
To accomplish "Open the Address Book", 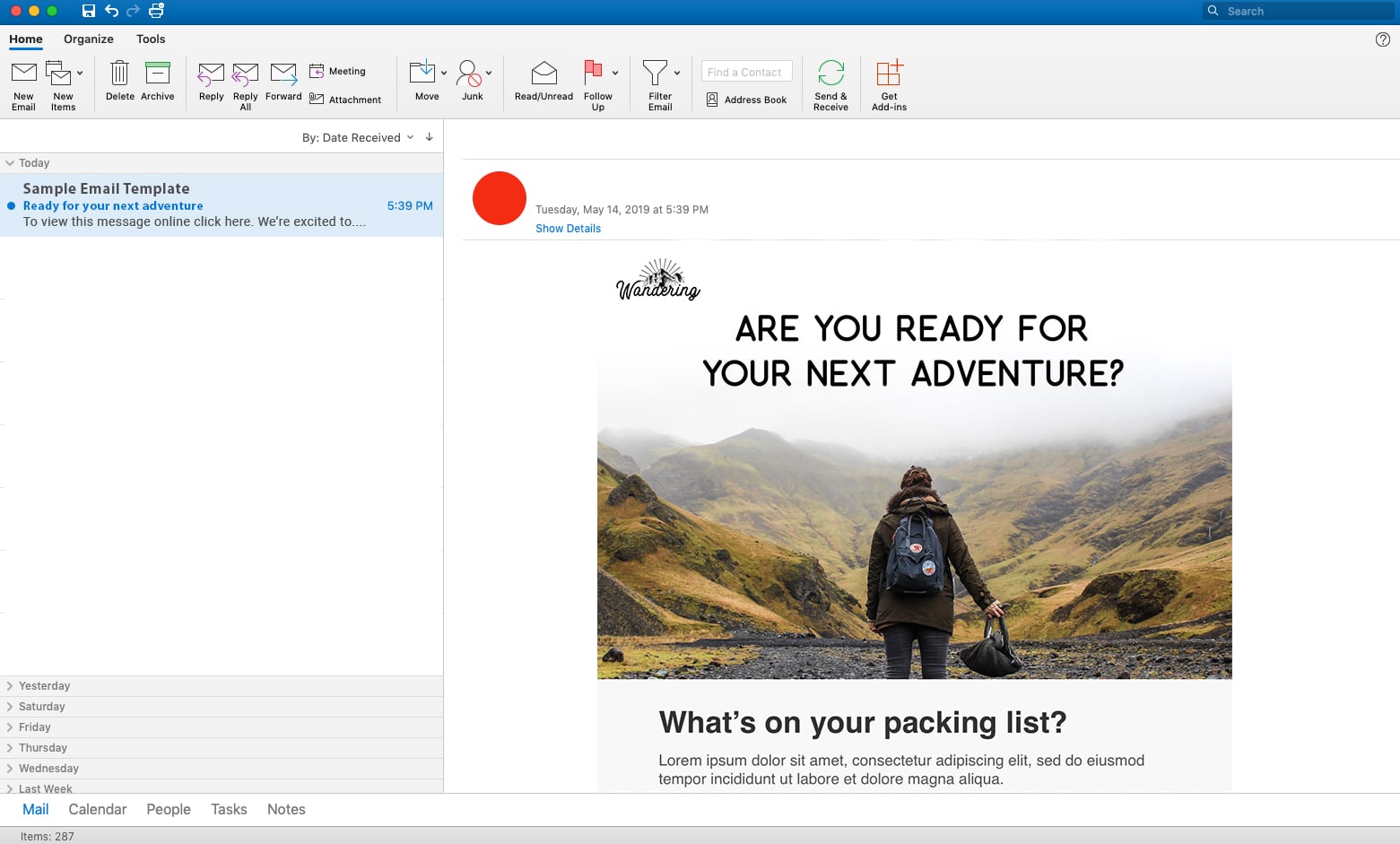I will coord(746,100).
